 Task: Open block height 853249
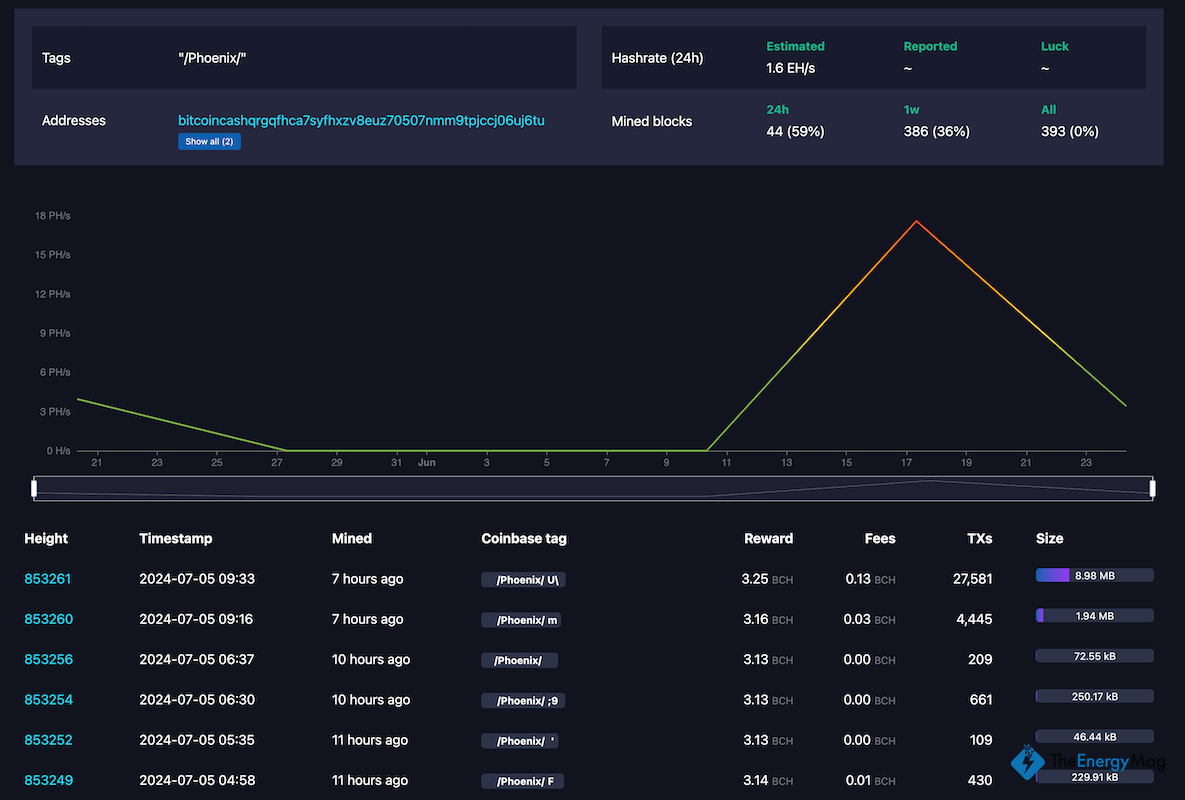click(x=48, y=780)
